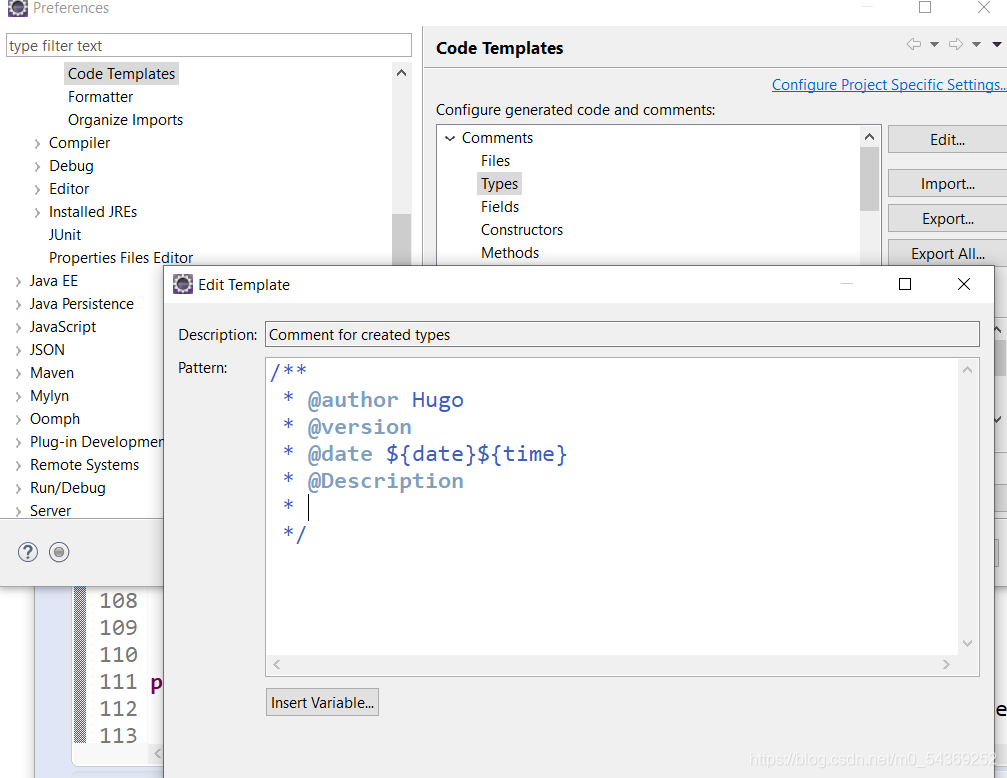Expand the Remote Systems node
Screen dimensions: 1007x778
click(x=18, y=466)
